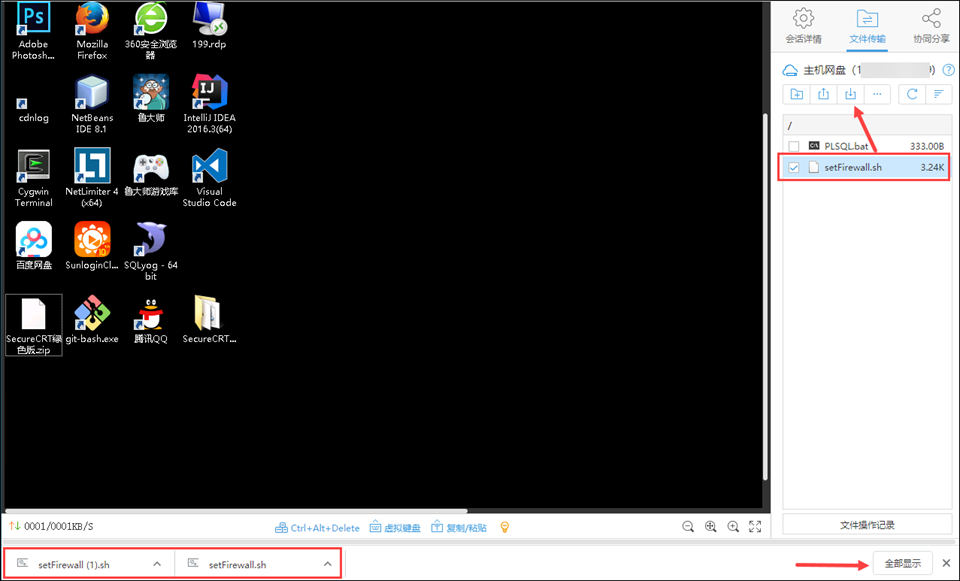Viewport: 960px width, 581px height.
Task: Click the 333.00B file size
Action: pyautogui.click(x=927, y=146)
